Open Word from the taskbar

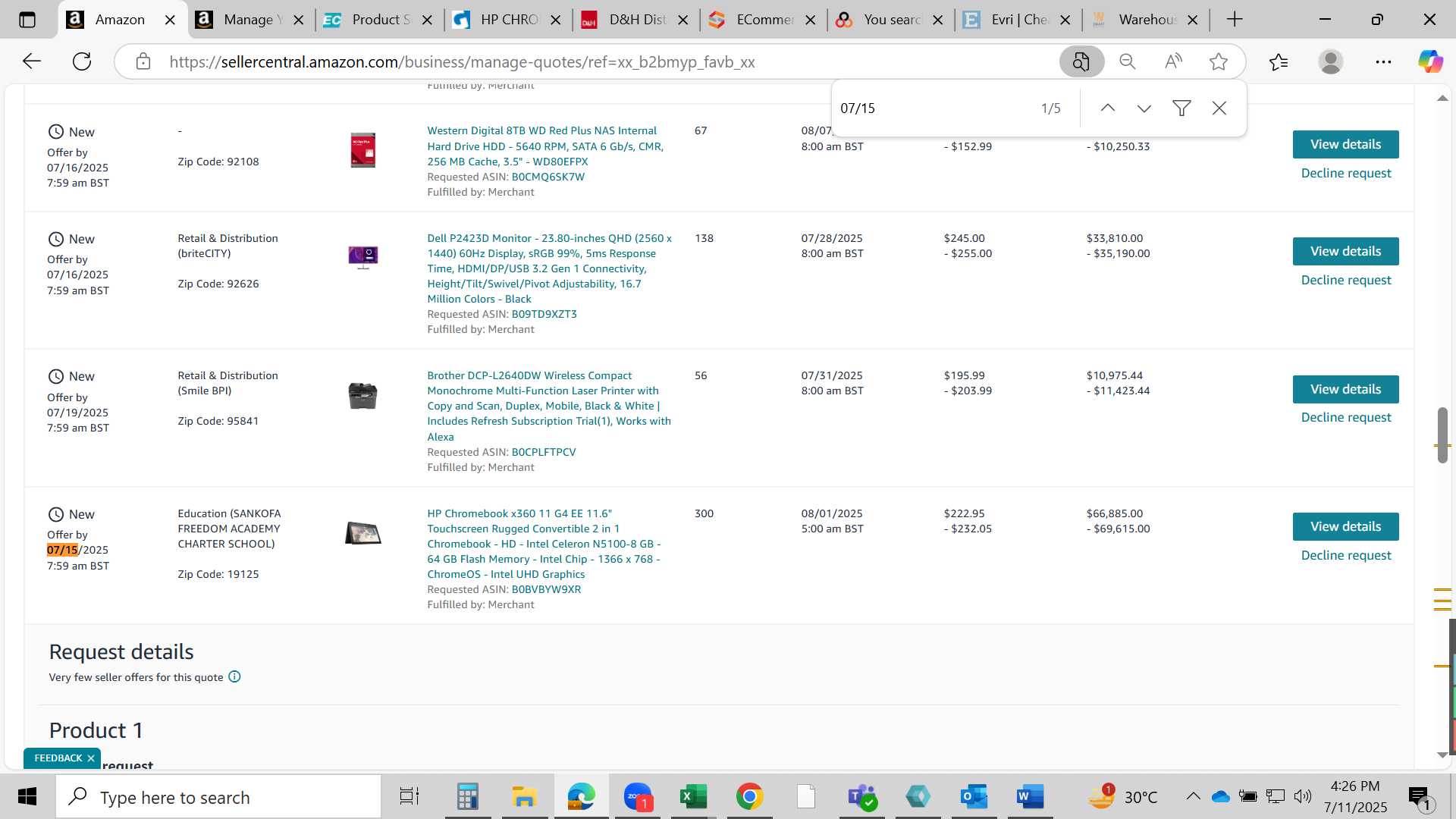[x=1030, y=797]
